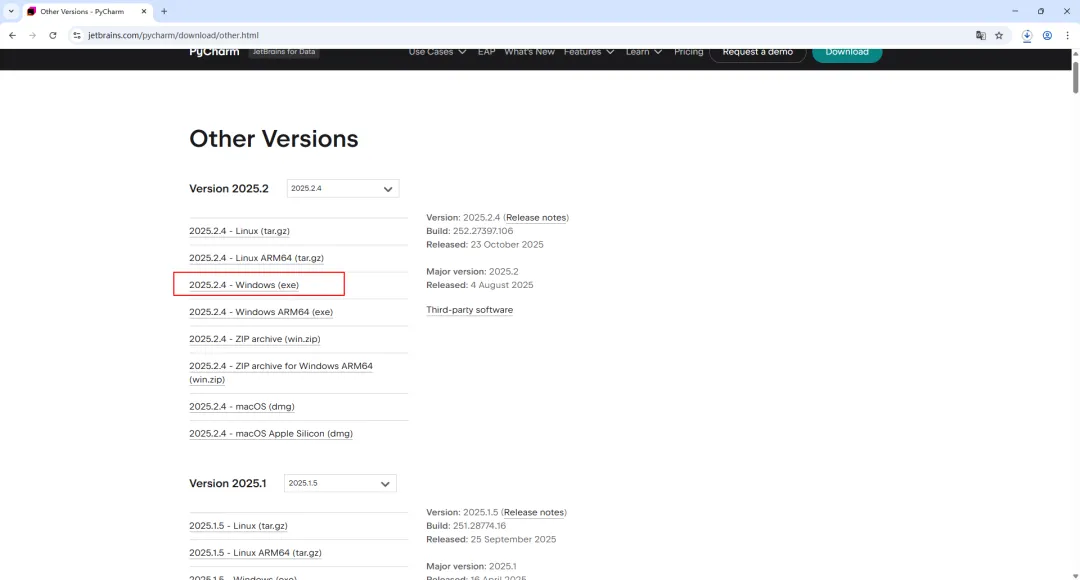Click the teal Download button
Image resolution: width=1080 pixels, height=580 pixels.
[847, 52]
